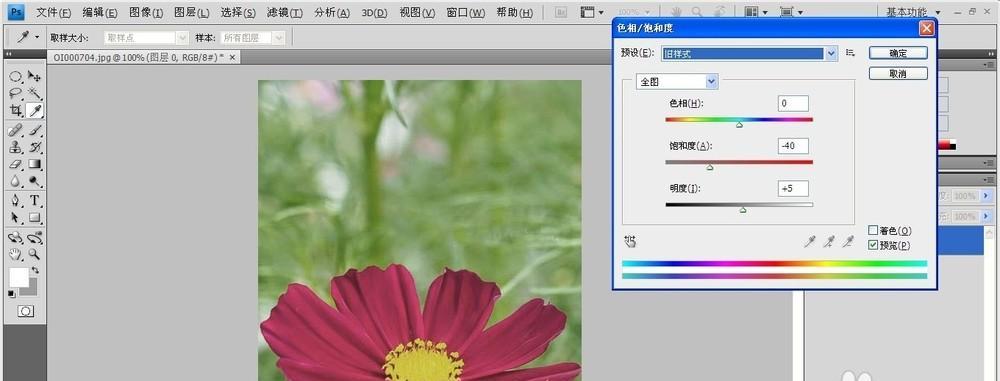Viewport: 1000px width, 381px height.
Task: Open preset options menu icon in dialog
Action: click(x=850, y=53)
